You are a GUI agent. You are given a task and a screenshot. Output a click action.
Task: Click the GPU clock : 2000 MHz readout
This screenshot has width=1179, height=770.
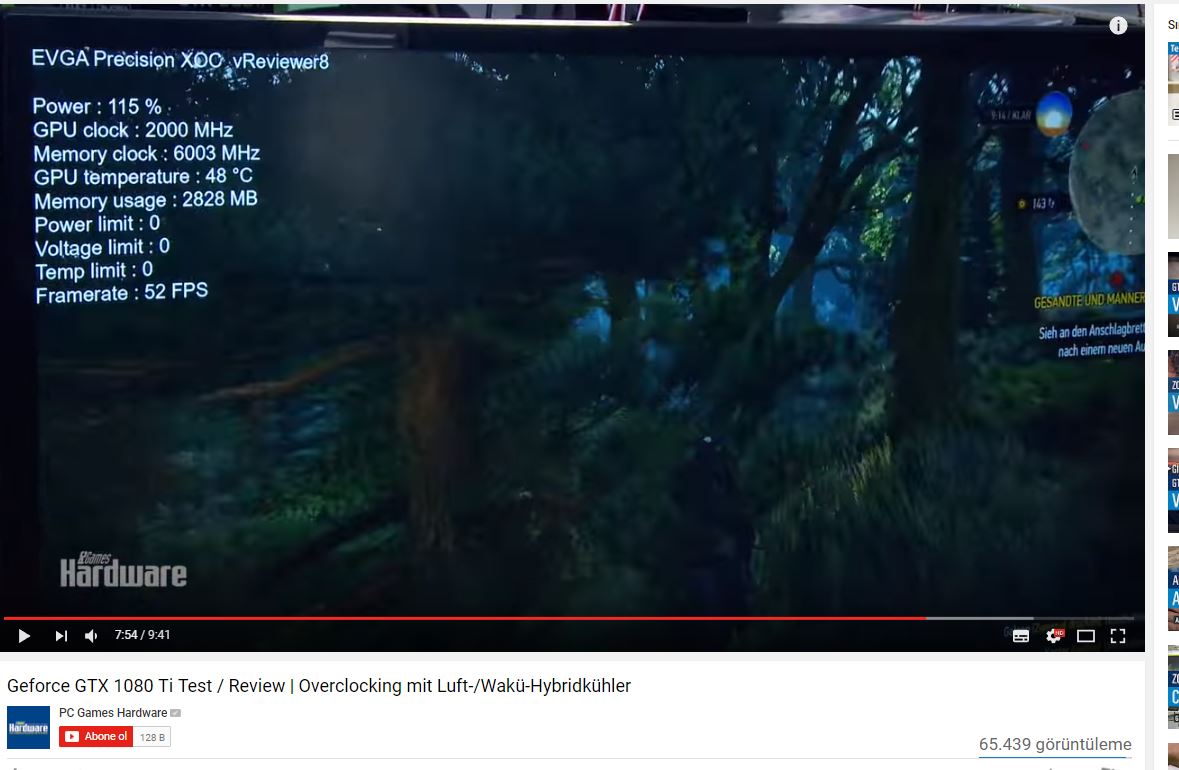[x=133, y=129]
